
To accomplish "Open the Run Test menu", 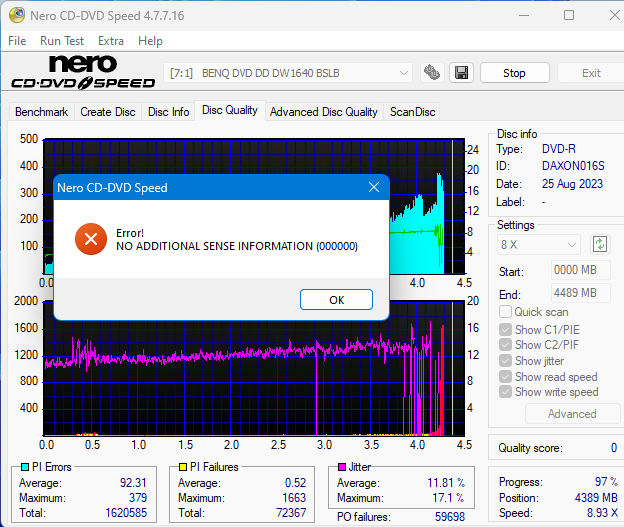I will point(62,41).
